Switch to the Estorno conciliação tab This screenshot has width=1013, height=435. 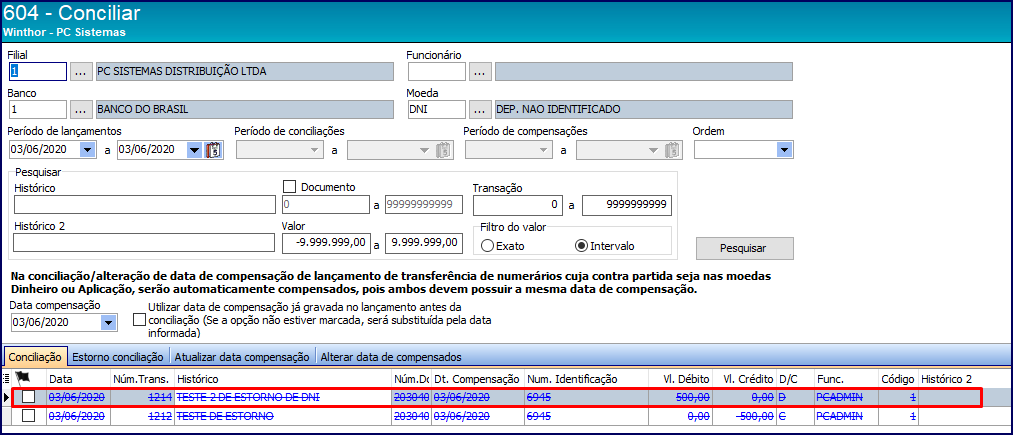click(118, 357)
